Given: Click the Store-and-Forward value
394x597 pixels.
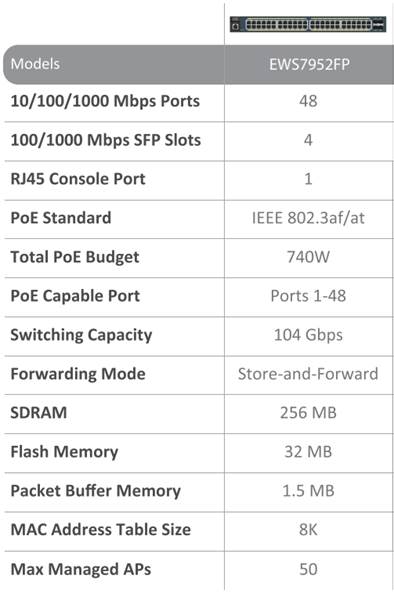Looking at the screenshot, I should pyautogui.click(x=308, y=374).
